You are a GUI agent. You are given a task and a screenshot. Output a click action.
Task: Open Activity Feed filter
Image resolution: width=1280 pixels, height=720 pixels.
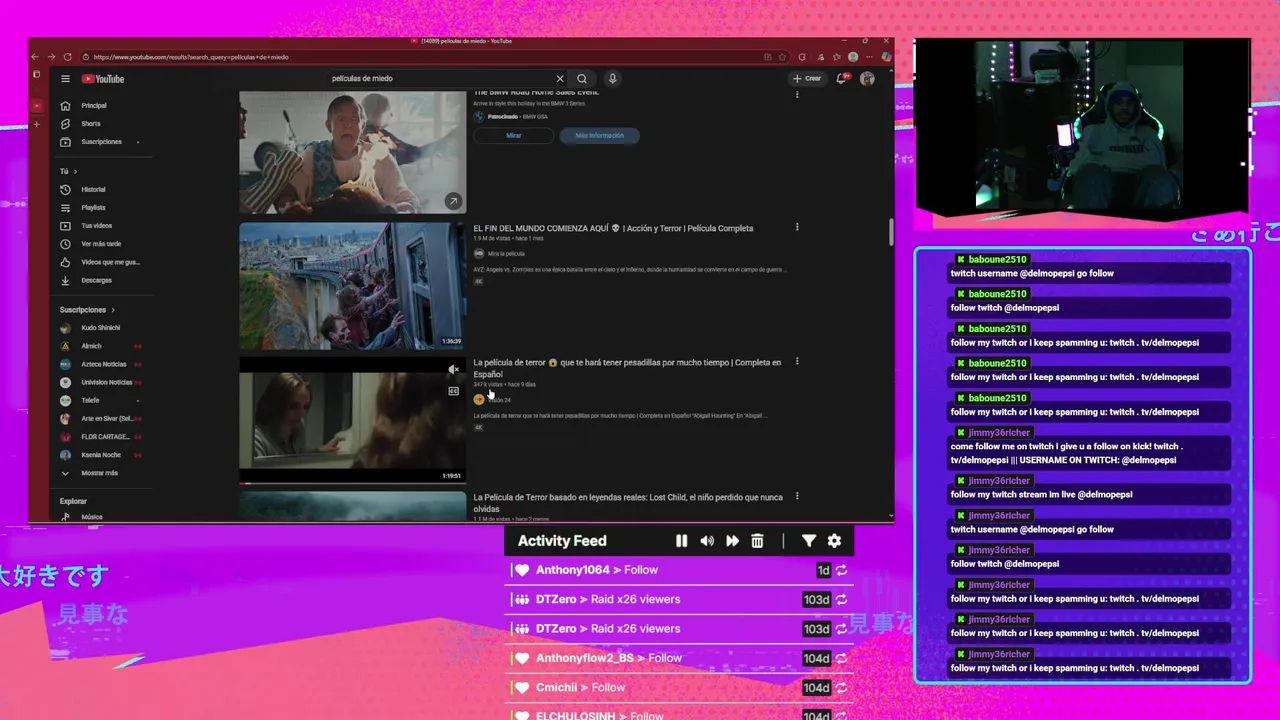pyautogui.click(x=809, y=541)
